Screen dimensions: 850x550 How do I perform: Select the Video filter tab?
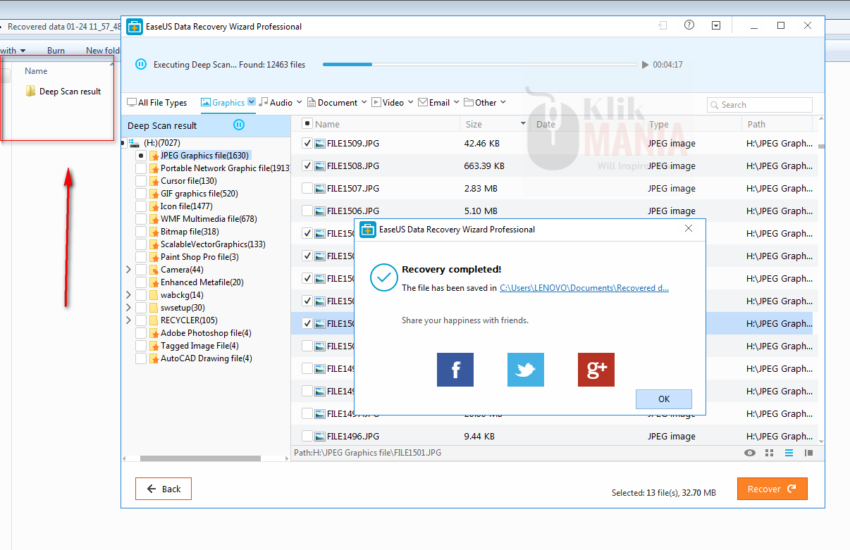coord(388,102)
